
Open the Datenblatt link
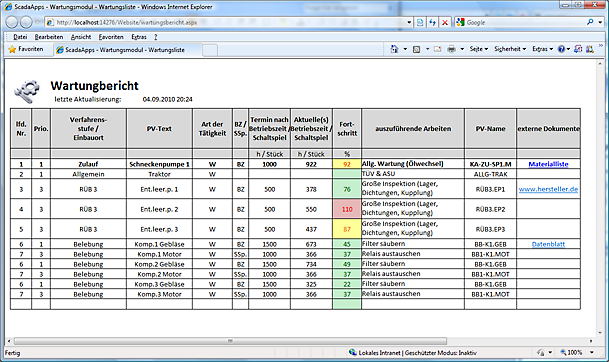click(x=548, y=244)
